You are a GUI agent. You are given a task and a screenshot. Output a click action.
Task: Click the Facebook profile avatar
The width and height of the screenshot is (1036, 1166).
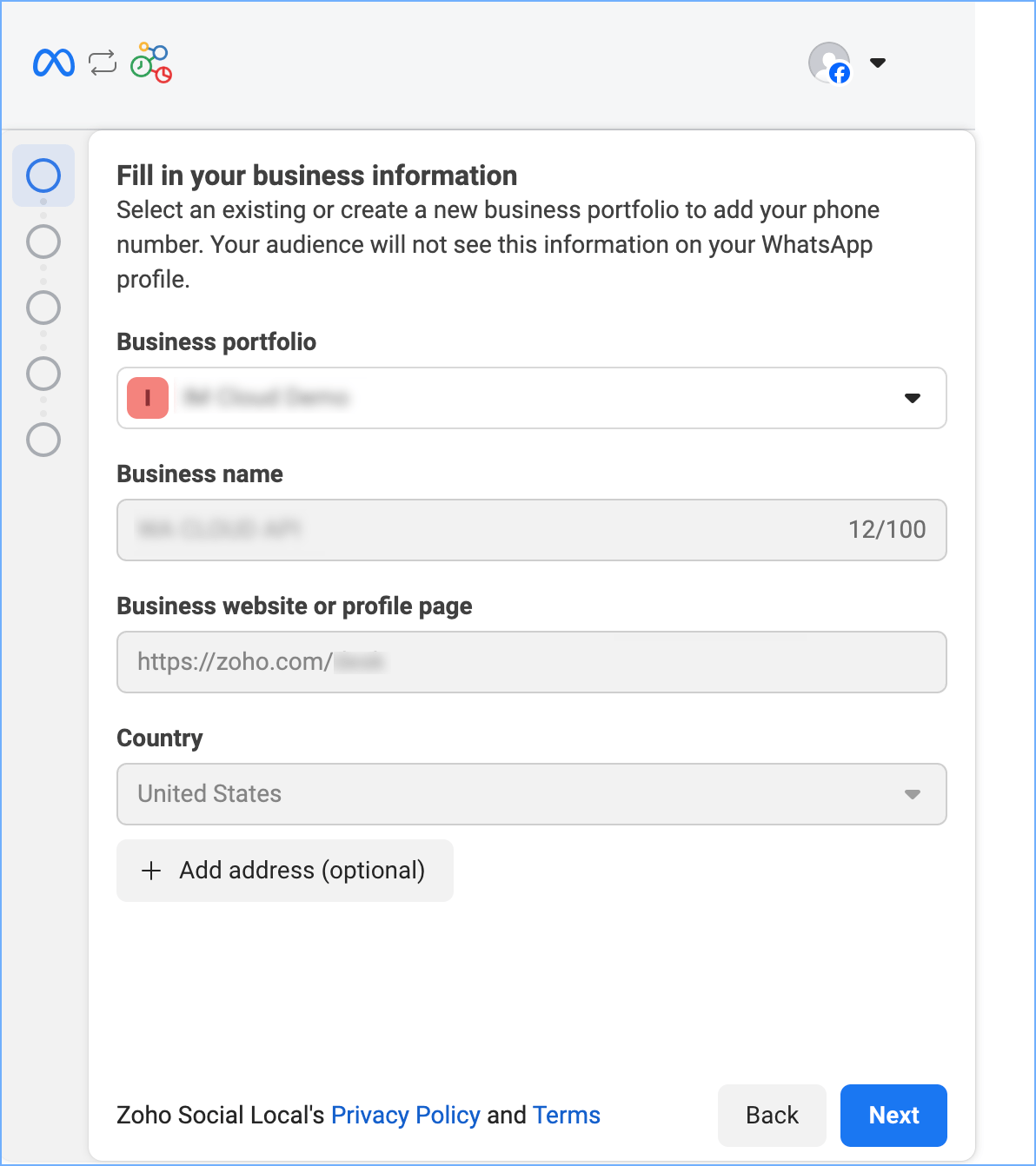(x=830, y=63)
